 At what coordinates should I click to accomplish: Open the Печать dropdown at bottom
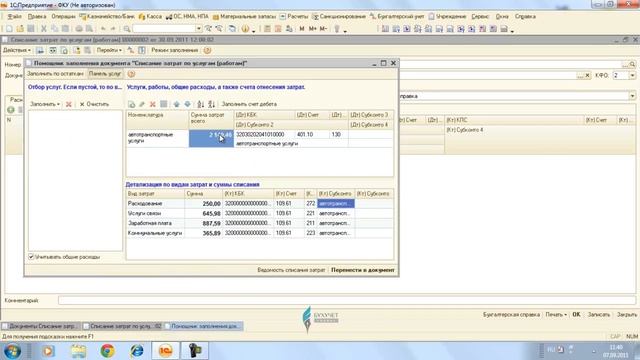[556, 315]
